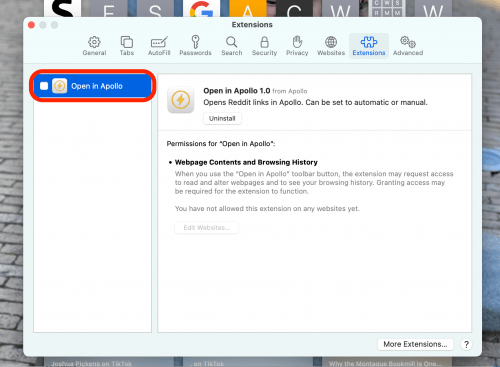Click the Open in Apollo 1.0 title

pyautogui.click(x=237, y=91)
